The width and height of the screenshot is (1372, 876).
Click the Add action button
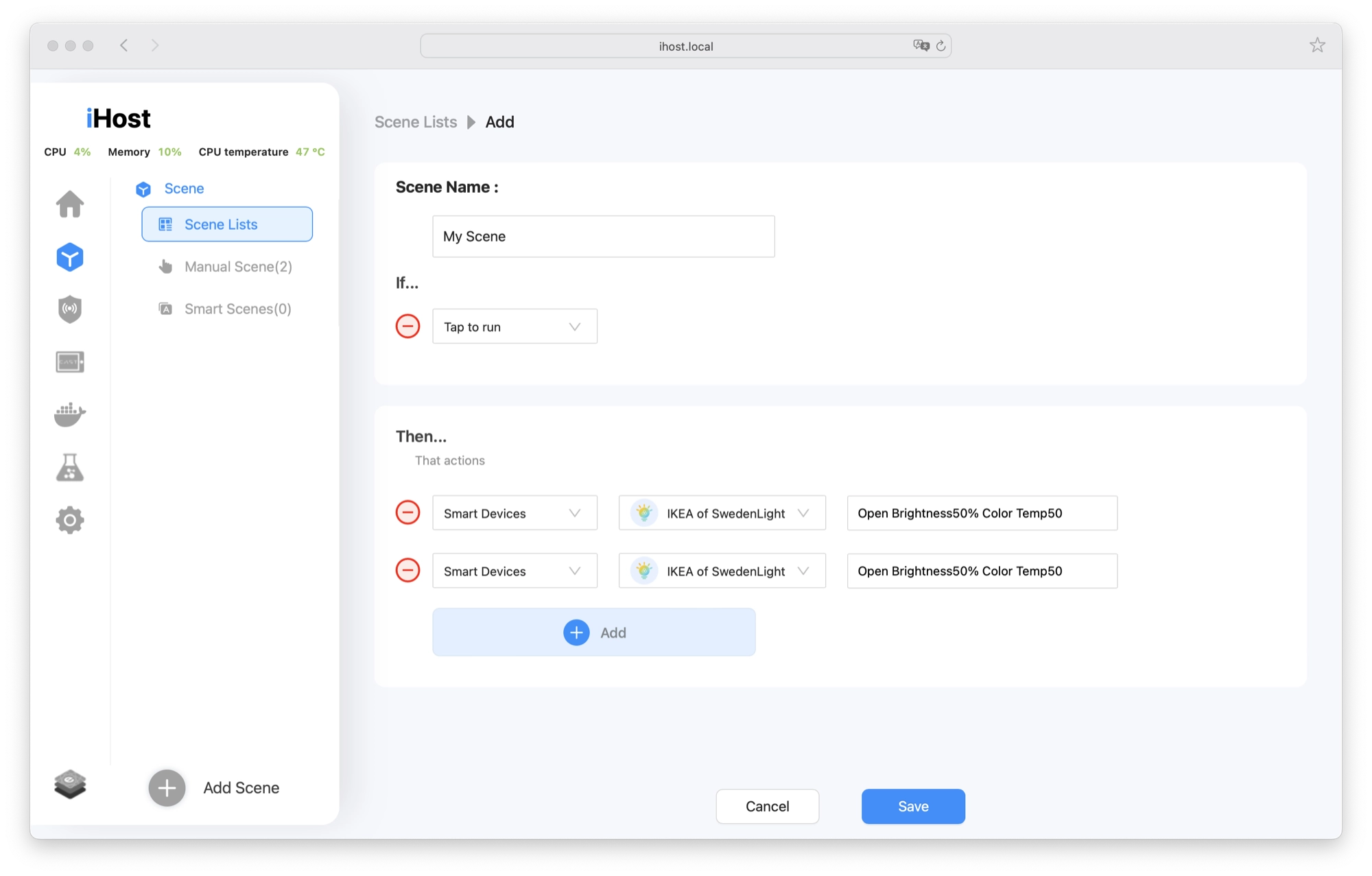[593, 632]
